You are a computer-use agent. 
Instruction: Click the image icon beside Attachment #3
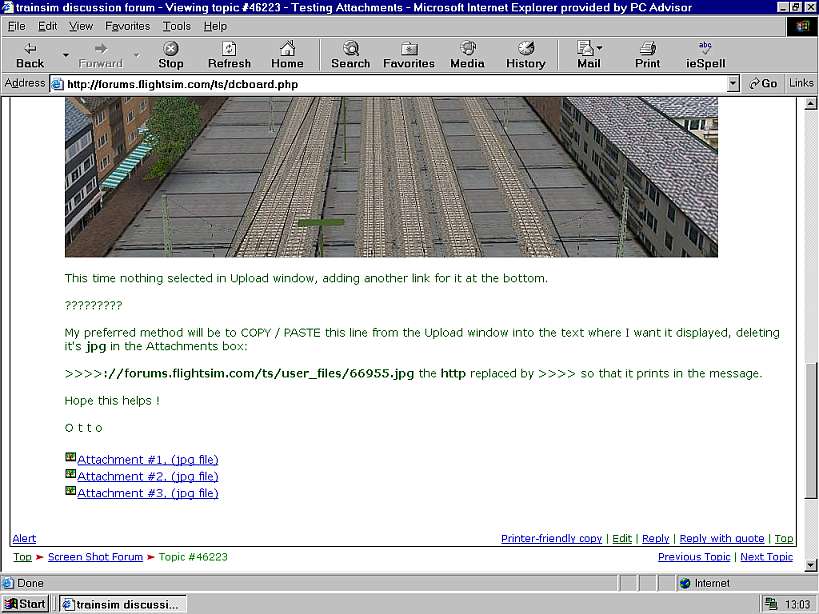coord(71,491)
